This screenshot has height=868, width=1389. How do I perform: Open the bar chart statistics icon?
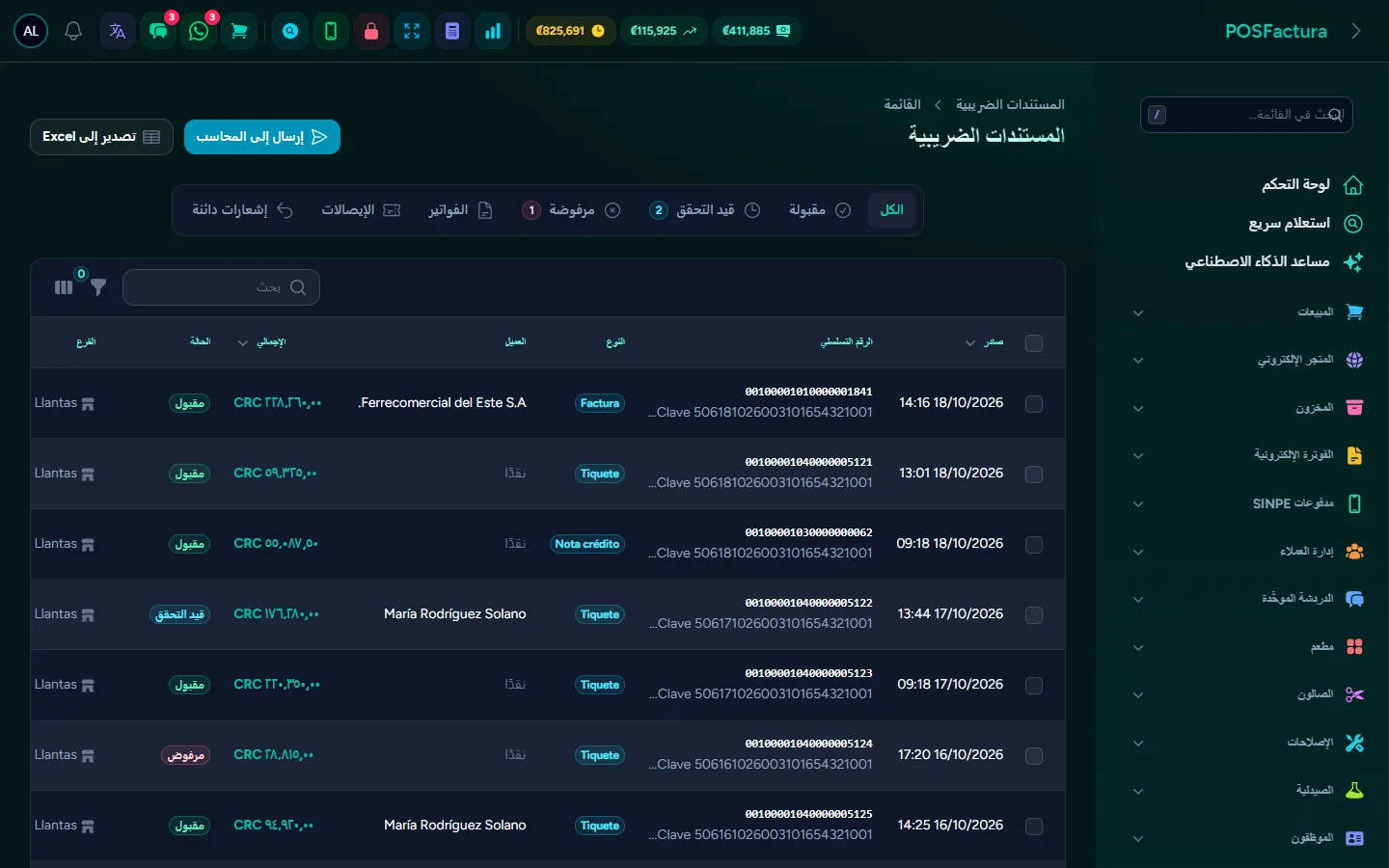(x=493, y=31)
